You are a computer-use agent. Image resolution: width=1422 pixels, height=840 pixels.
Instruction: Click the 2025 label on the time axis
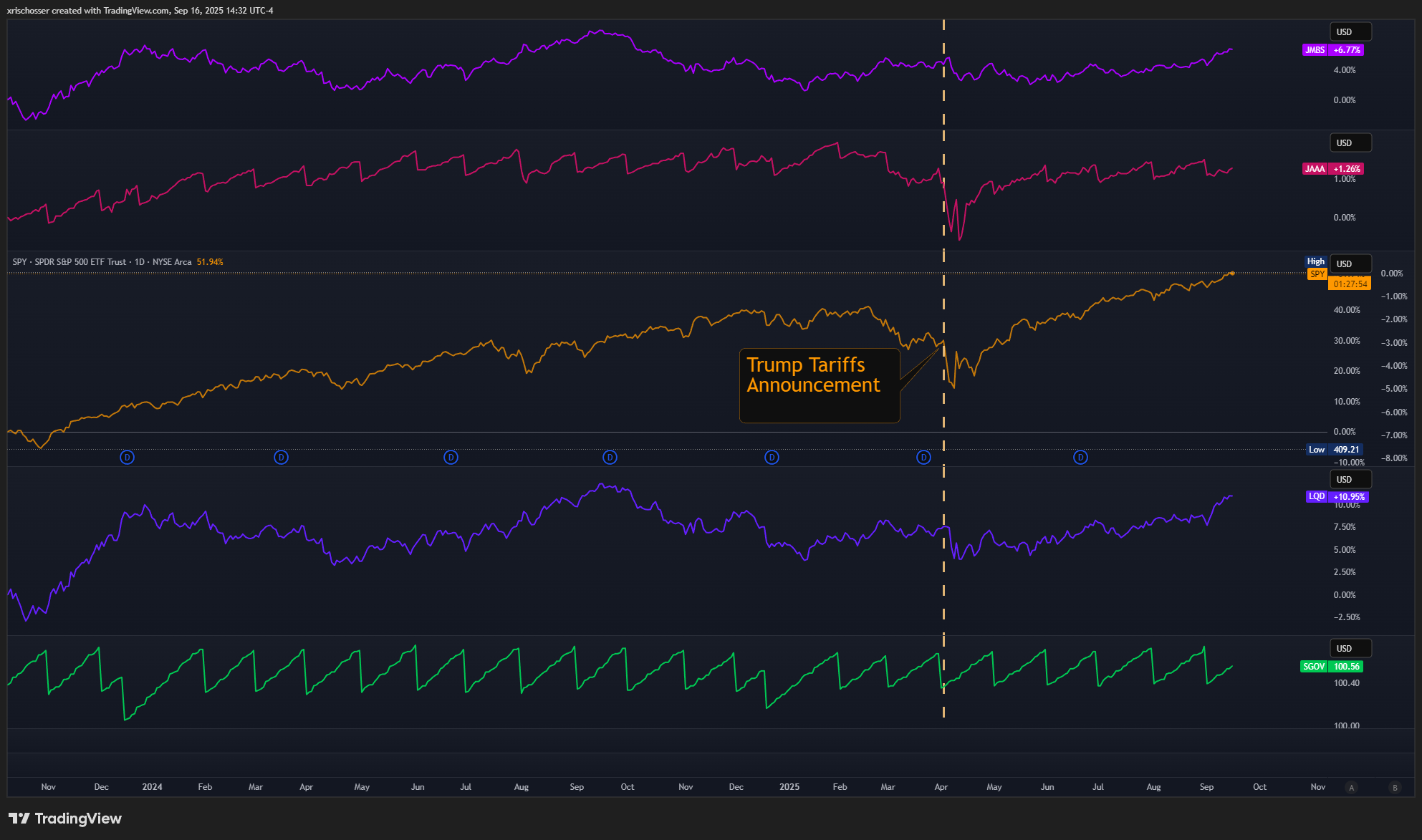(x=789, y=787)
